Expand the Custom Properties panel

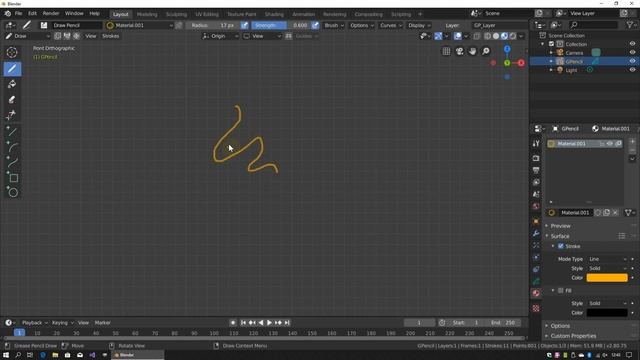click(573, 336)
